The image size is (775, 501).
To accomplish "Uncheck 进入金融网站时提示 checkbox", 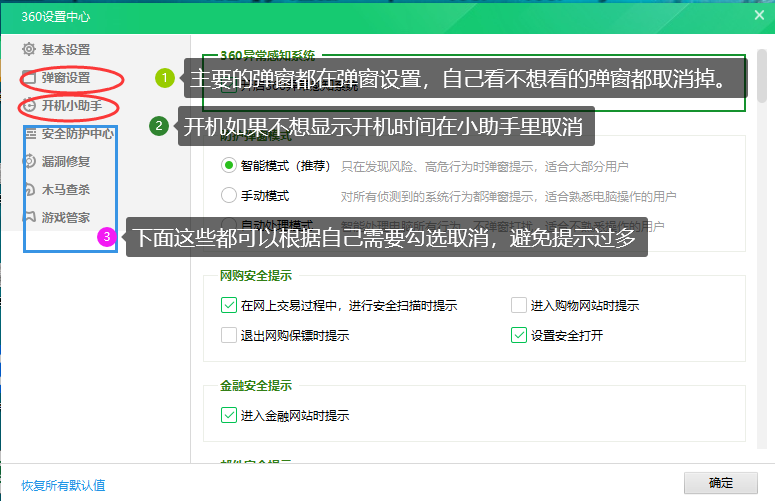I will point(228,415).
